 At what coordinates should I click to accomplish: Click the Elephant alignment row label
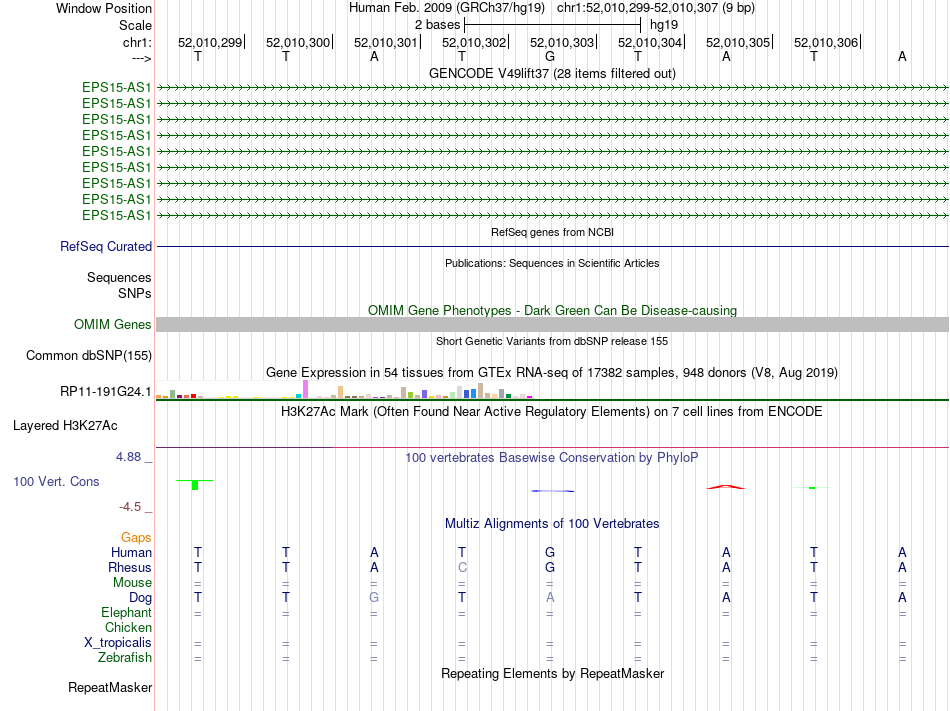(126, 612)
